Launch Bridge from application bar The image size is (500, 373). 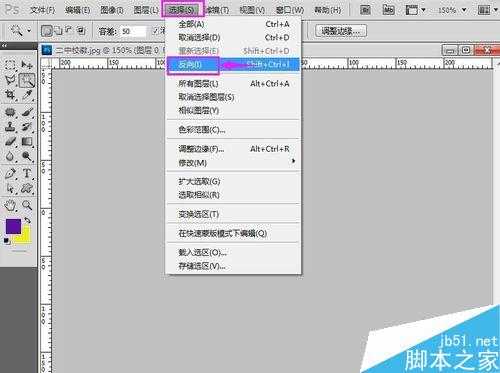366,10
